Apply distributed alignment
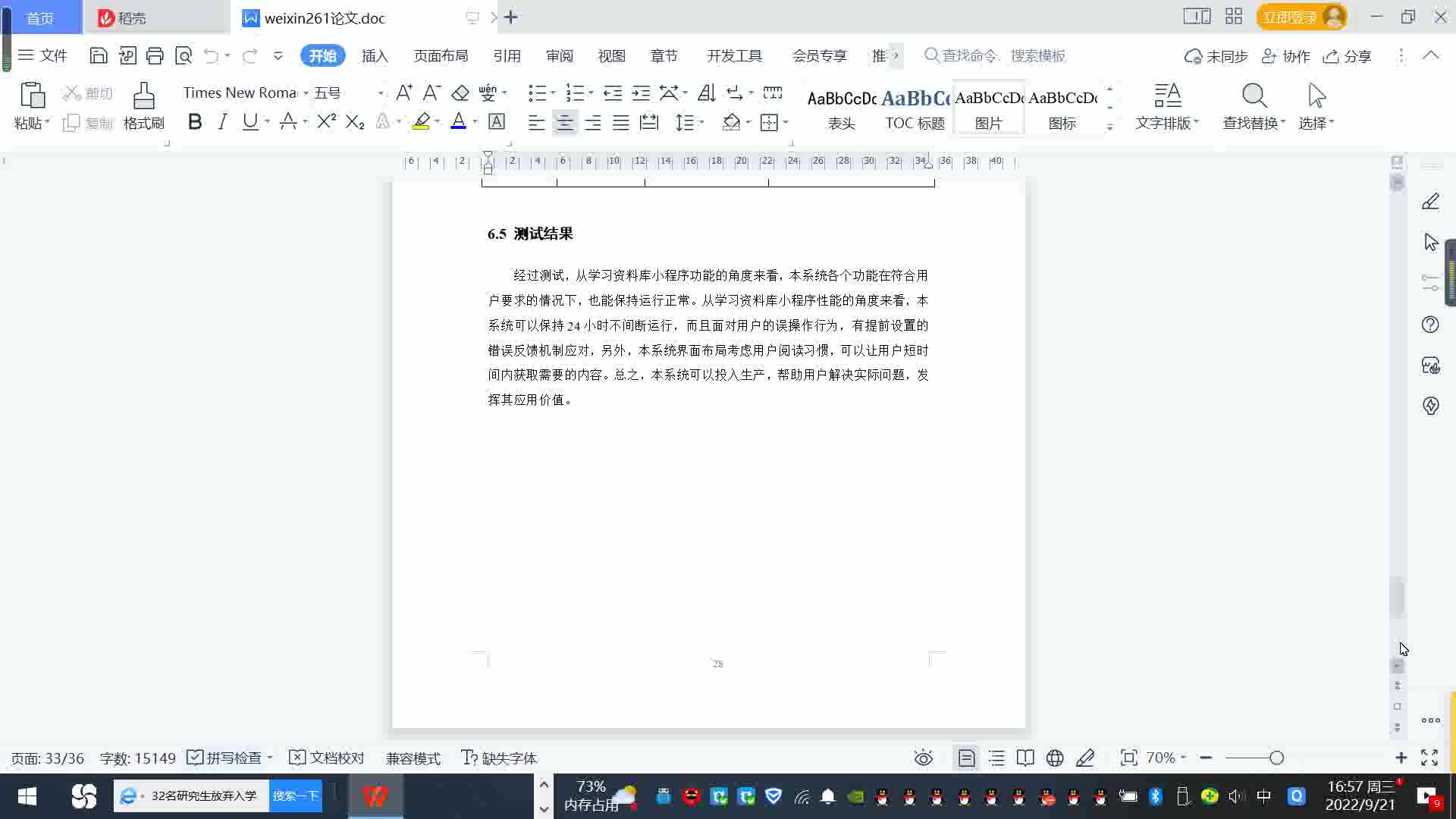The width and height of the screenshot is (1456, 819). [x=649, y=122]
